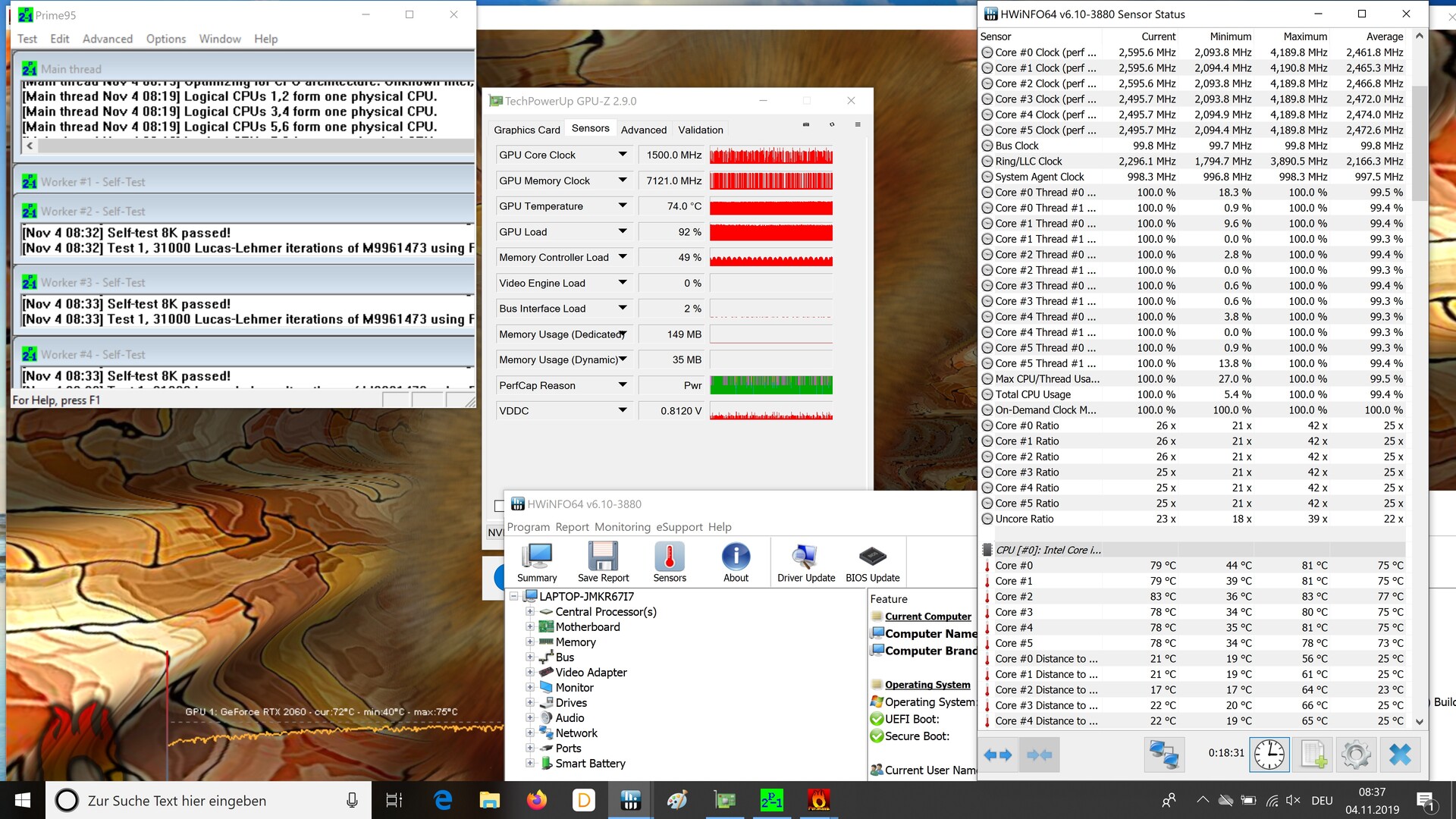The width and height of the screenshot is (1456, 819).
Task: Expand the Motherboard tree node
Action: tap(530, 627)
